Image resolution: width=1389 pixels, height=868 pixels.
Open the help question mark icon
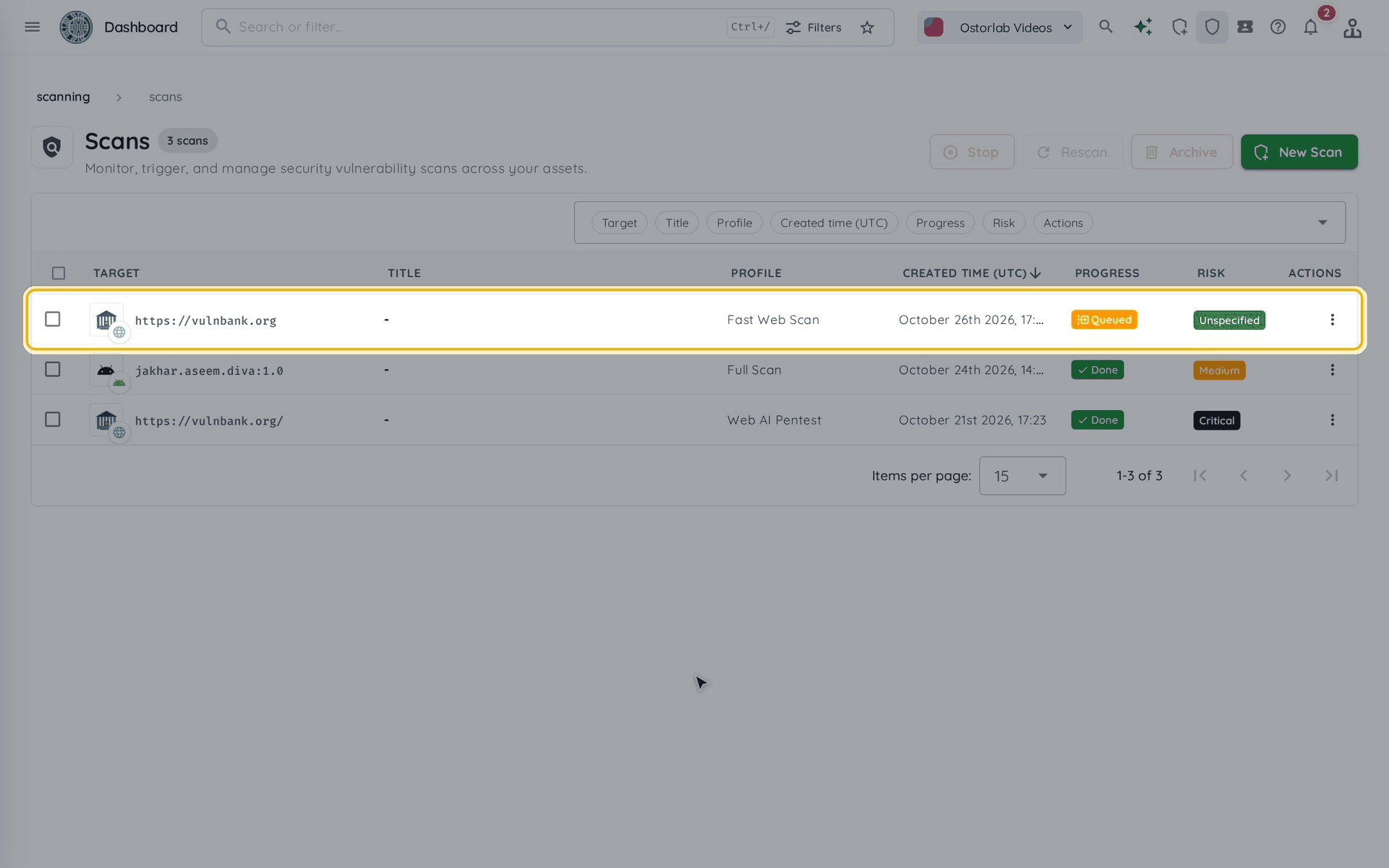pyautogui.click(x=1278, y=27)
